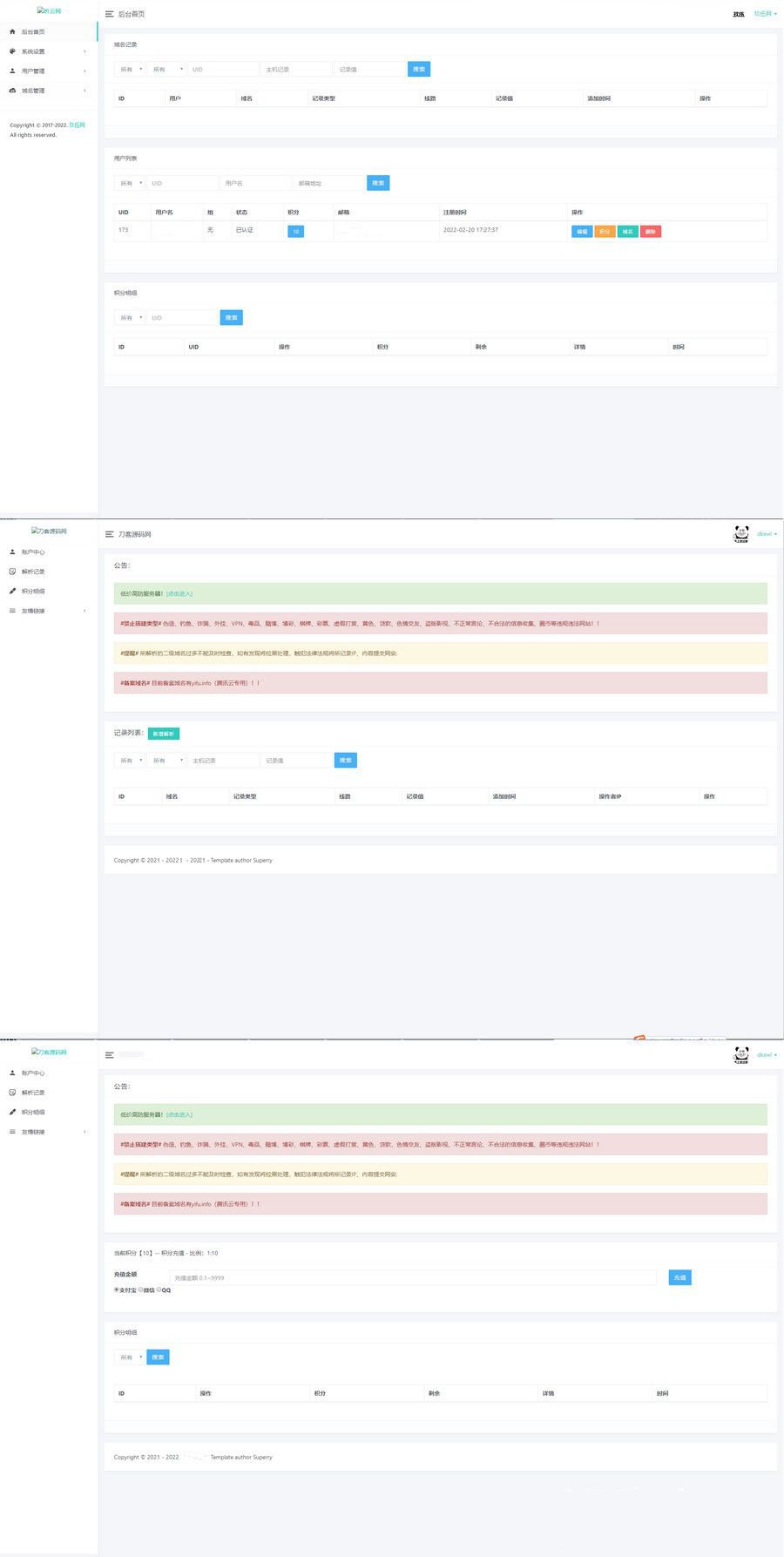Click the green 新增解析 button
The image size is (784, 1557).
[x=164, y=734]
